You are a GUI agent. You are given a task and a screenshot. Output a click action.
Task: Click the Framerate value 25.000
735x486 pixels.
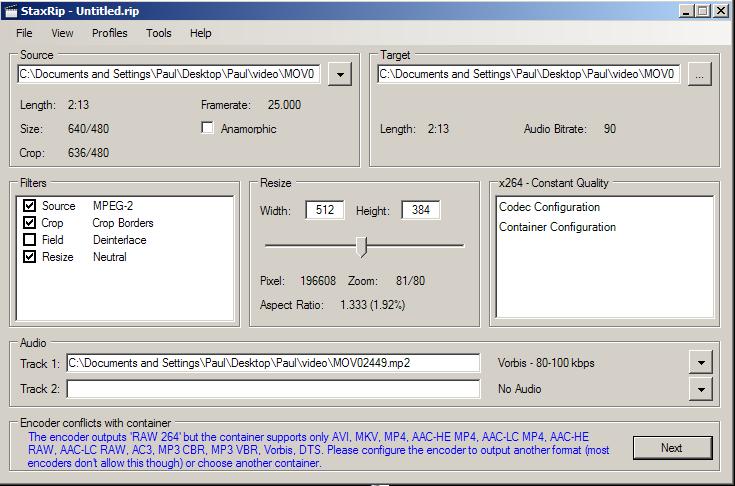click(x=285, y=105)
